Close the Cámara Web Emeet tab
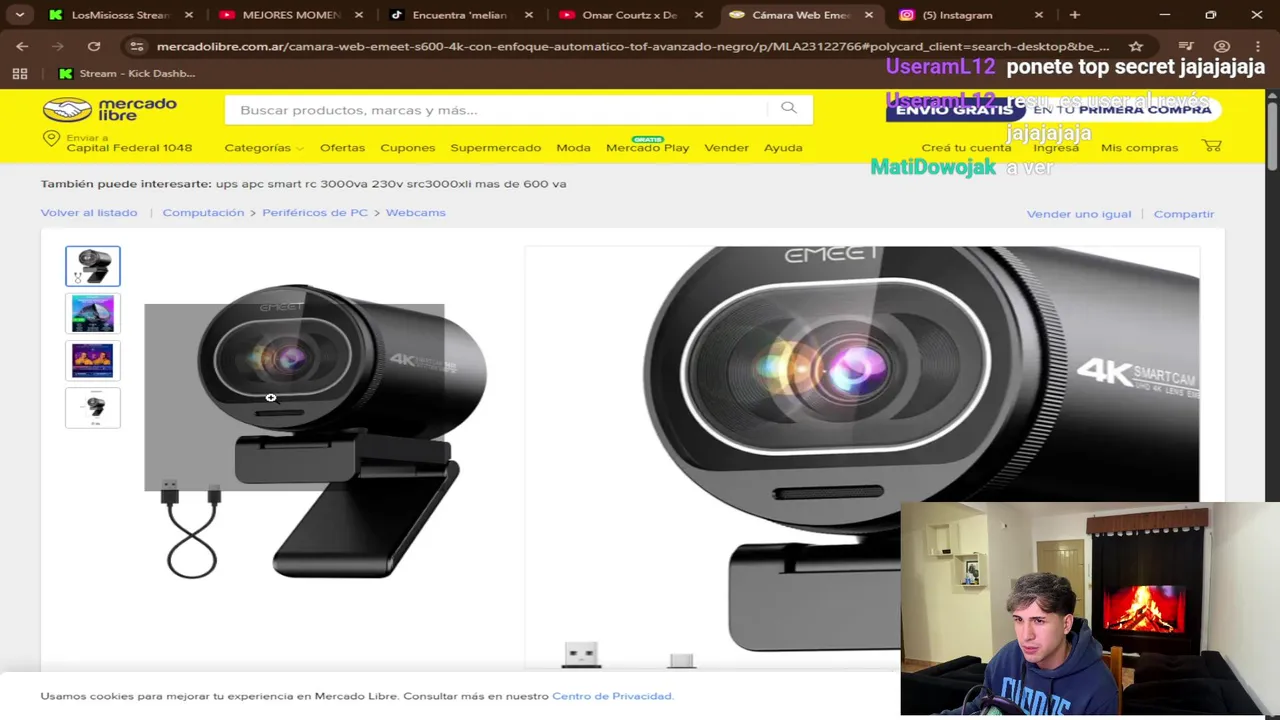This screenshot has width=1280, height=720. pos(868,15)
